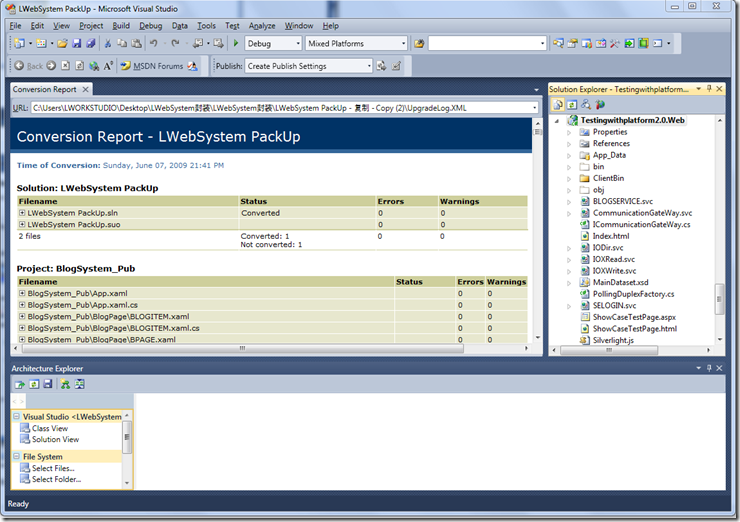The height and width of the screenshot is (522, 740).
Task: Click web browser Forward arrow icon
Action: (51, 66)
